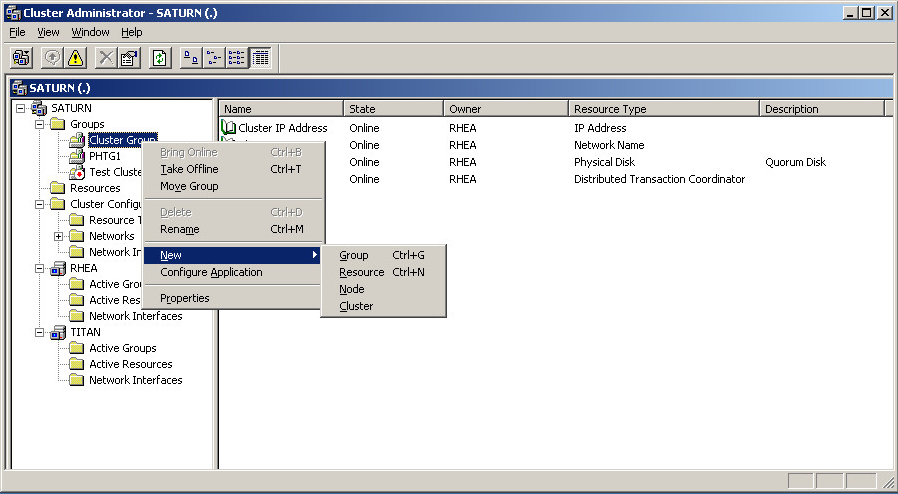
Task: Click the Networks folder icon
Action: click(77, 236)
